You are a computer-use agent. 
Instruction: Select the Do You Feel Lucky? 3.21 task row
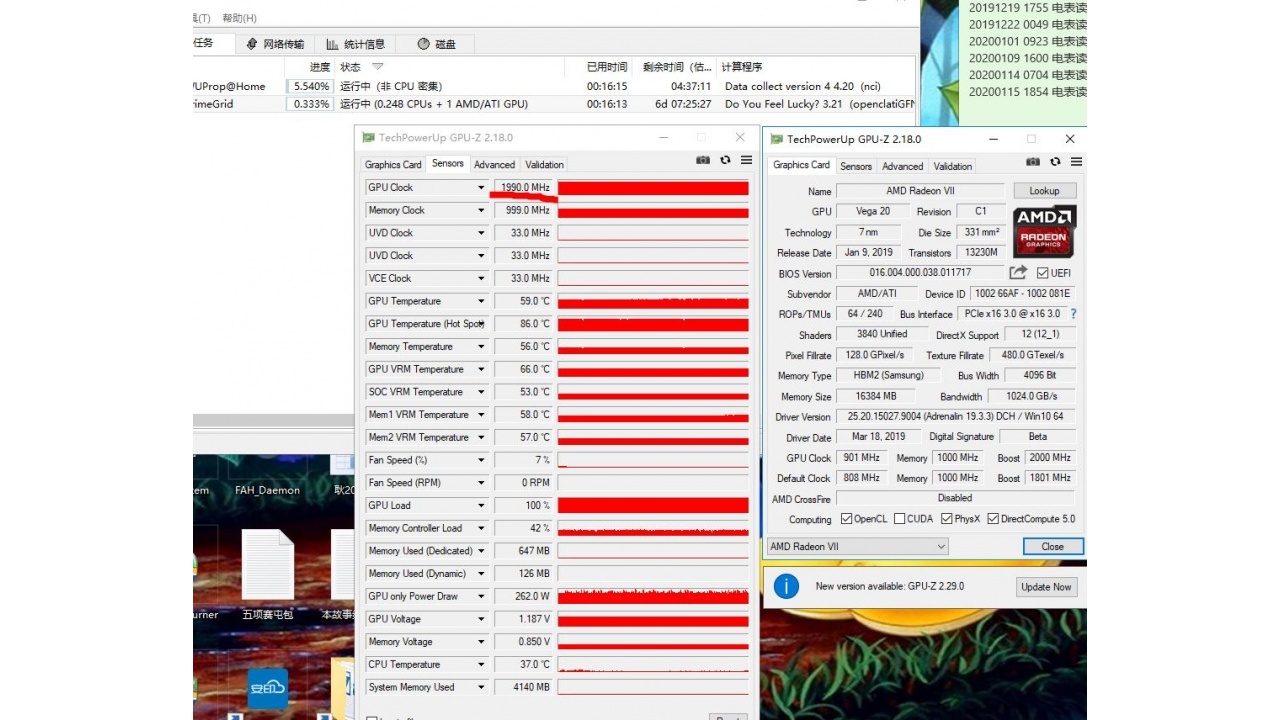coord(554,104)
